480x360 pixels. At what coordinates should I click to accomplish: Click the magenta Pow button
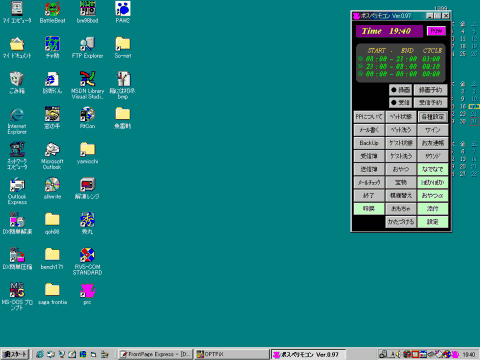point(436,31)
